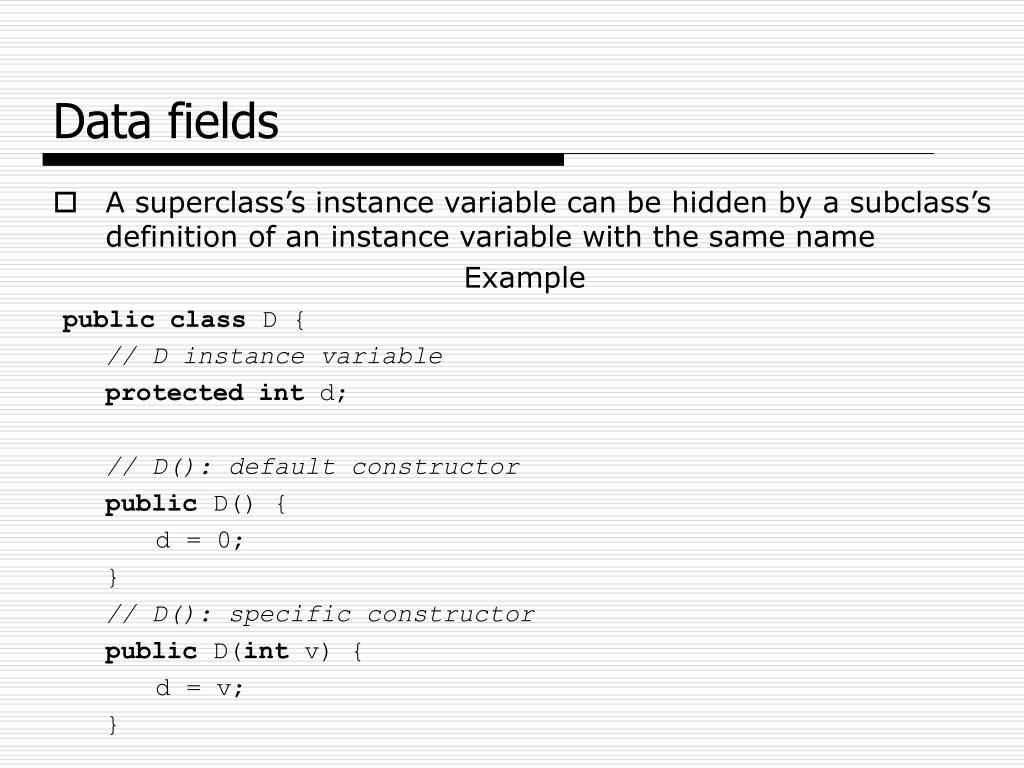Click the final closing brace at bottom
The width and height of the screenshot is (1024, 768).
(113, 725)
